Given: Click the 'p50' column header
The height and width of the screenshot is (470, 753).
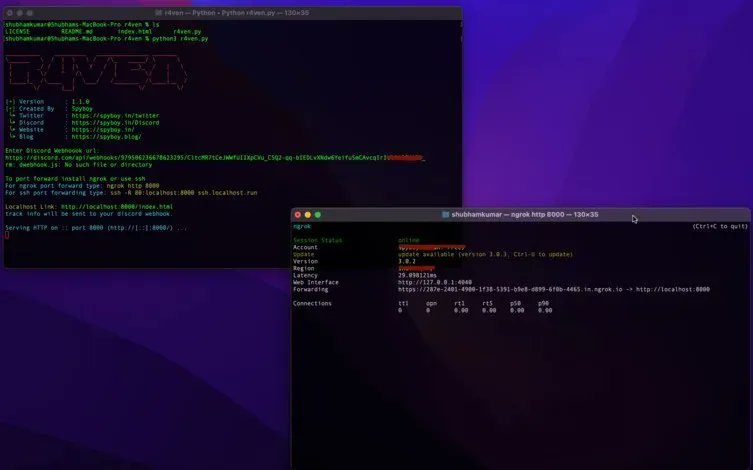Looking at the screenshot, I should click(x=515, y=303).
